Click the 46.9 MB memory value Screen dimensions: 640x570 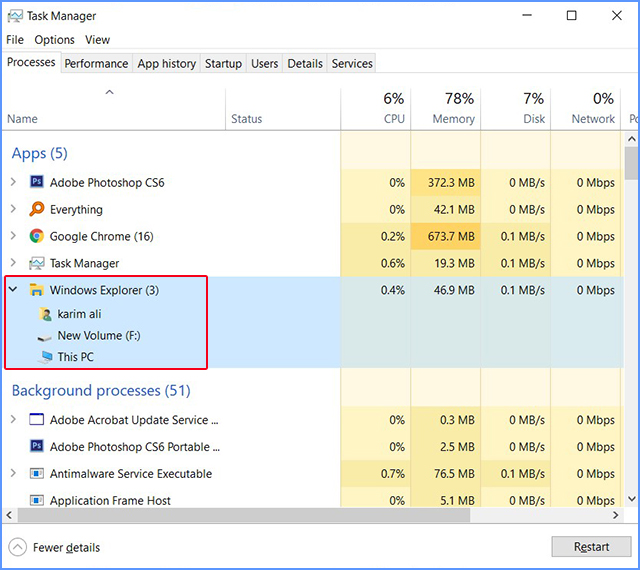point(454,290)
